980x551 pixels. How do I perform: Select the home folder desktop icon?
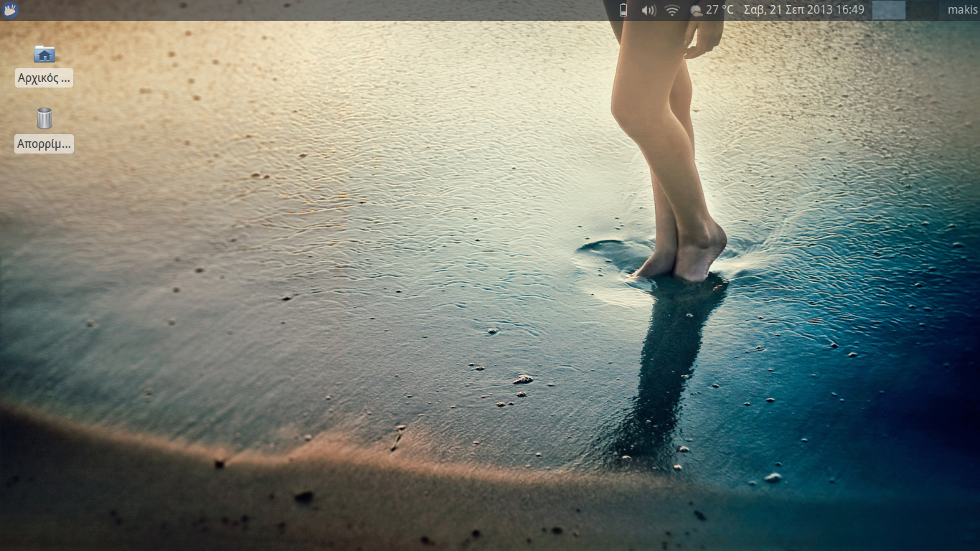[x=44, y=54]
